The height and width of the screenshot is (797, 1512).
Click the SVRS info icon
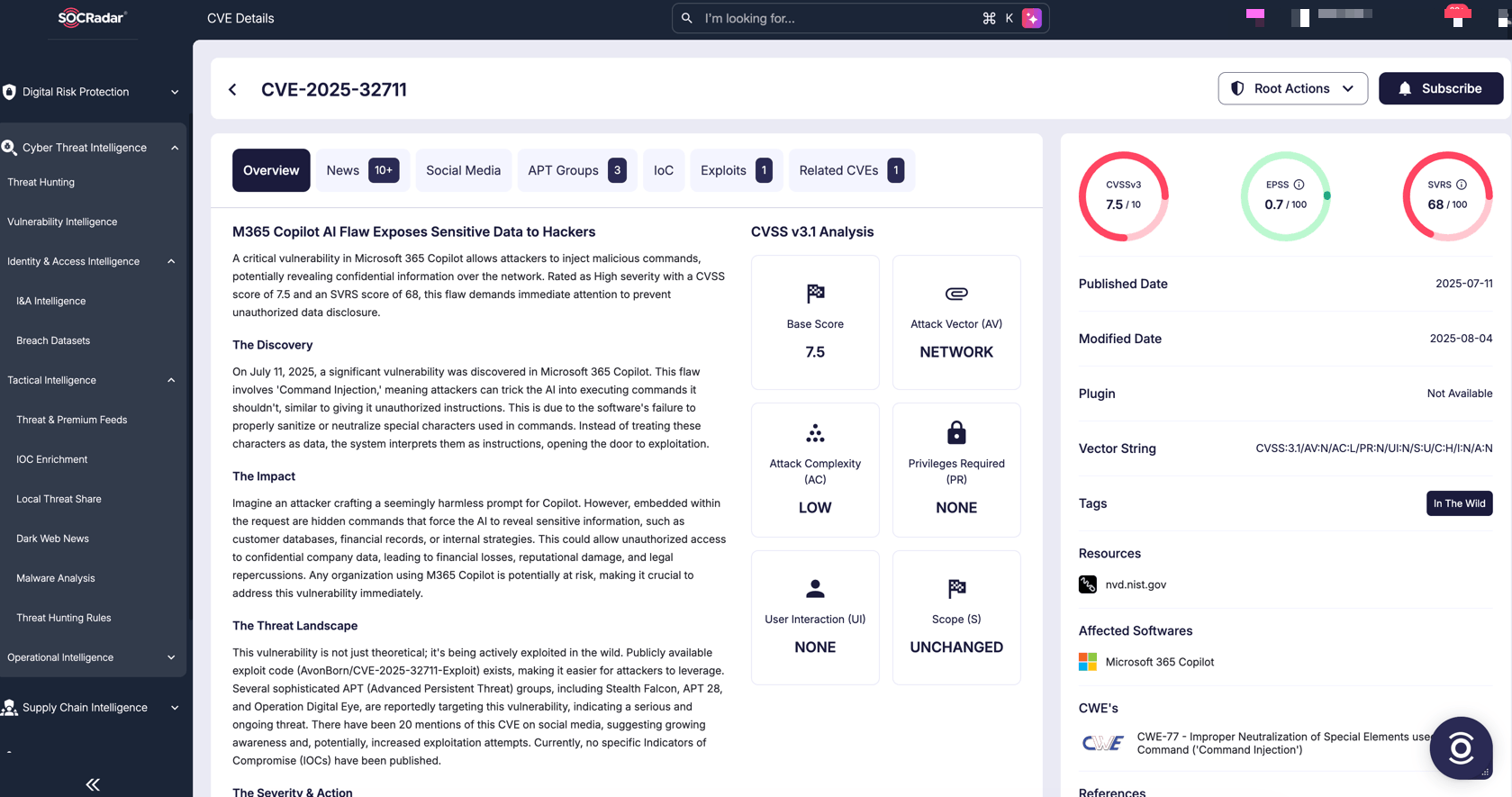(1462, 185)
